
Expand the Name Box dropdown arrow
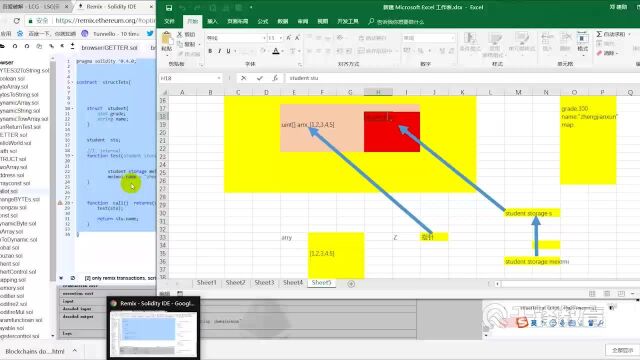click(219, 78)
